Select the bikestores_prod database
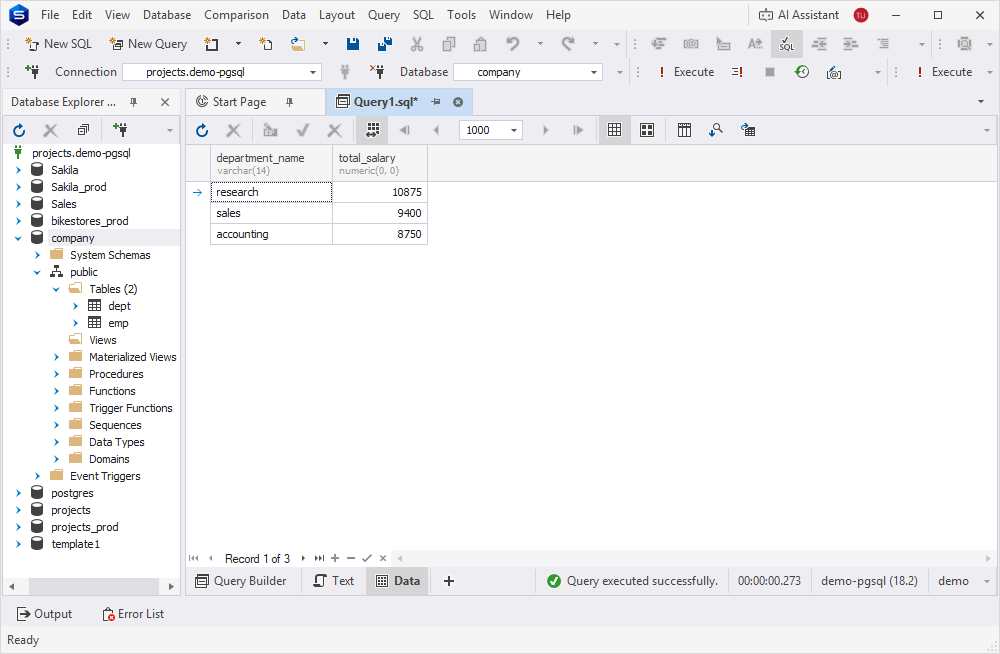This screenshot has height=654, width=1000. click(89, 221)
